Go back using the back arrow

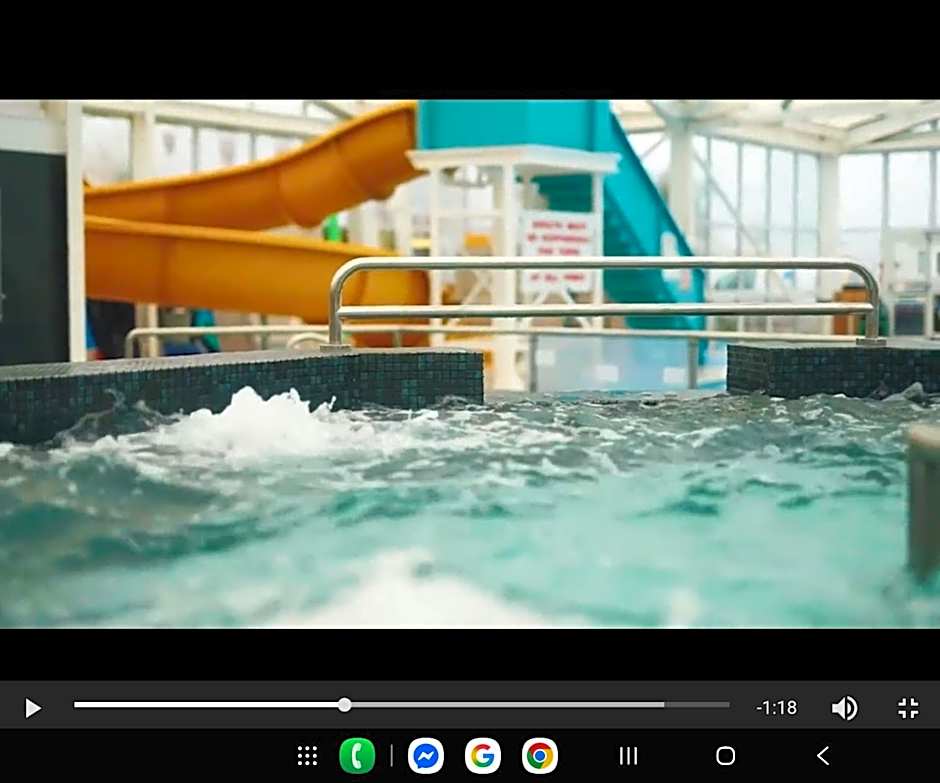(x=822, y=756)
